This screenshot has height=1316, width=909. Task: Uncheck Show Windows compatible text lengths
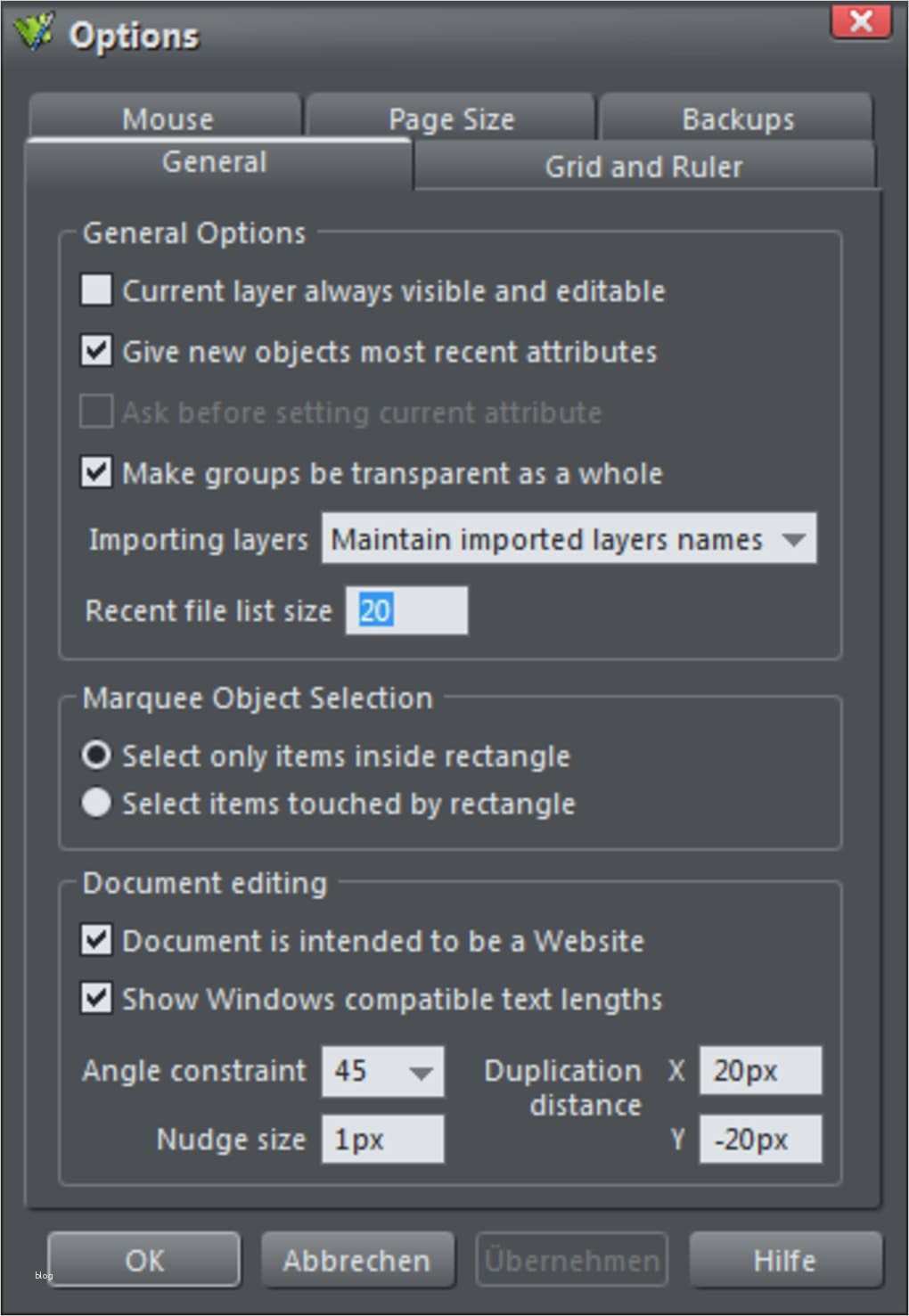pos(95,999)
